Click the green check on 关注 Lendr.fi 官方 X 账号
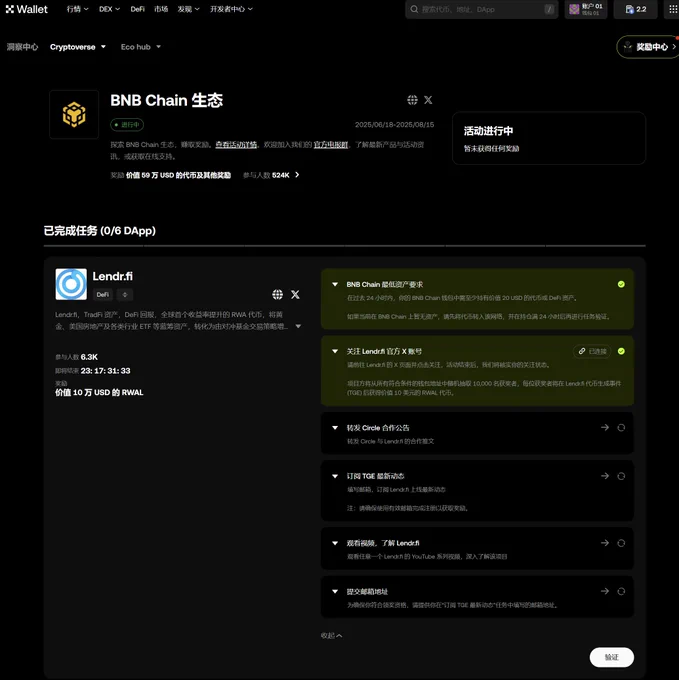Viewport: 679px width, 680px height. pos(621,351)
